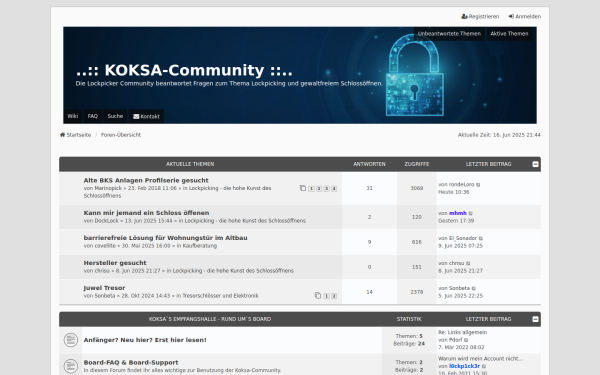Open the Wiki menu item
The height and width of the screenshot is (375, 600).
point(73,116)
